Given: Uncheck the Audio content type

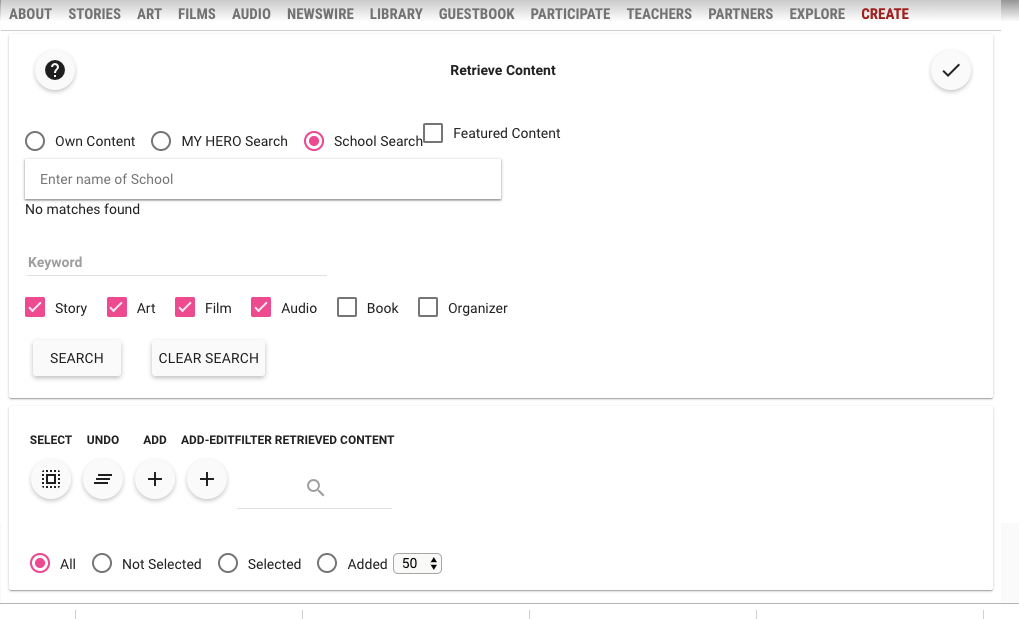Looking at the screenshot, I should point(261,307).
